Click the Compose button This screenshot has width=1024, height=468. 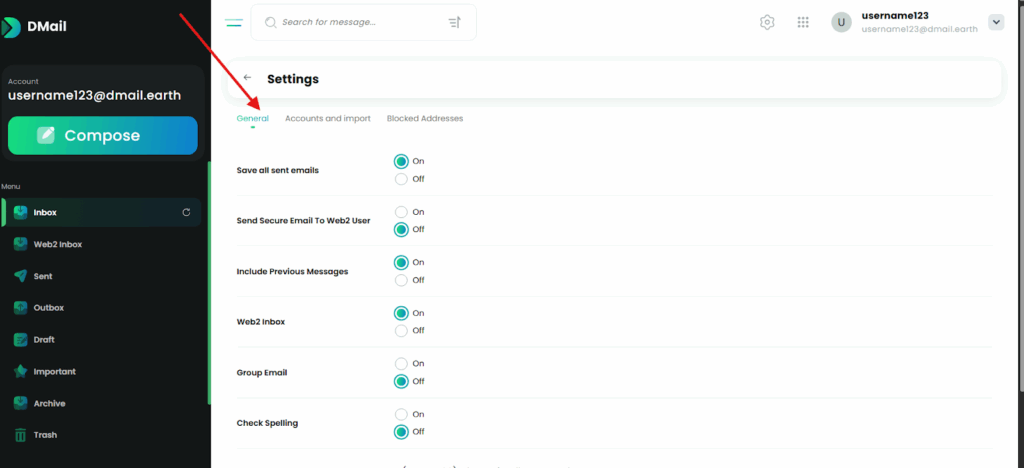click(x=102, y=136)
